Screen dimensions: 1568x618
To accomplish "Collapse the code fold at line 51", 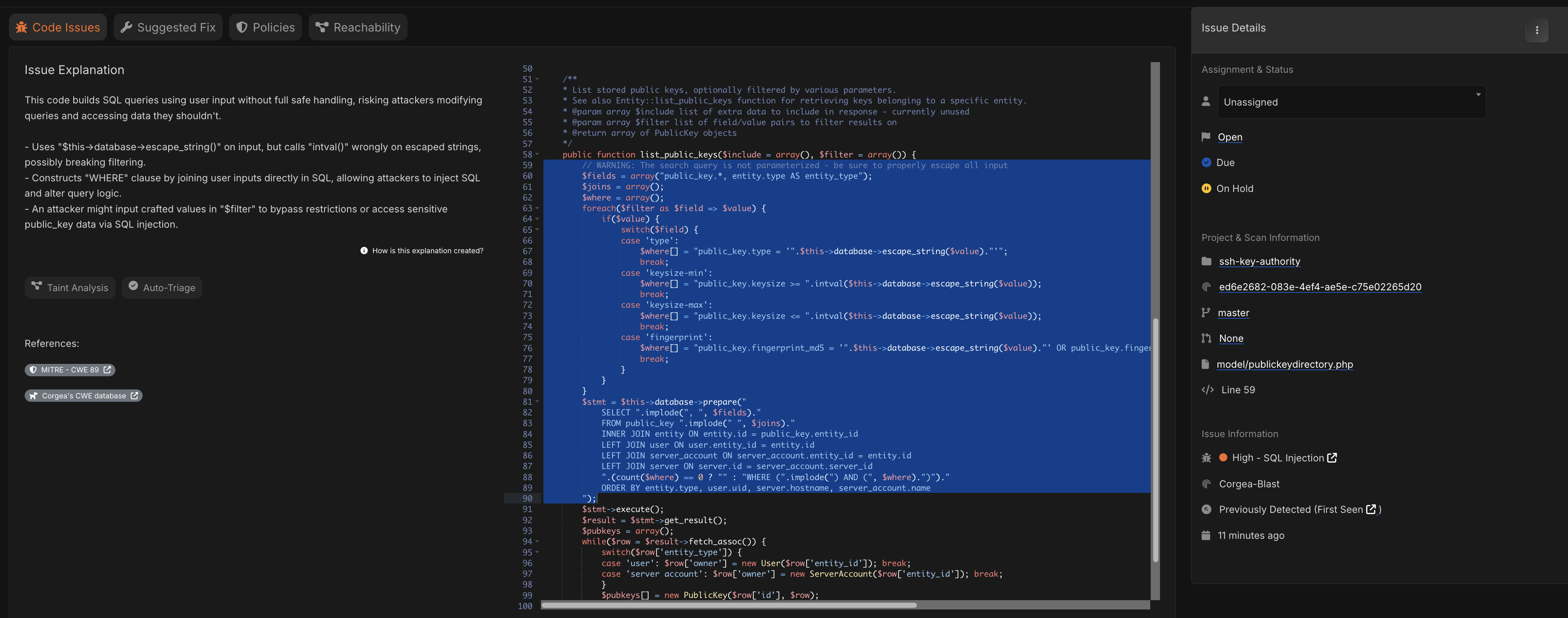I will (x=537, y=80).
